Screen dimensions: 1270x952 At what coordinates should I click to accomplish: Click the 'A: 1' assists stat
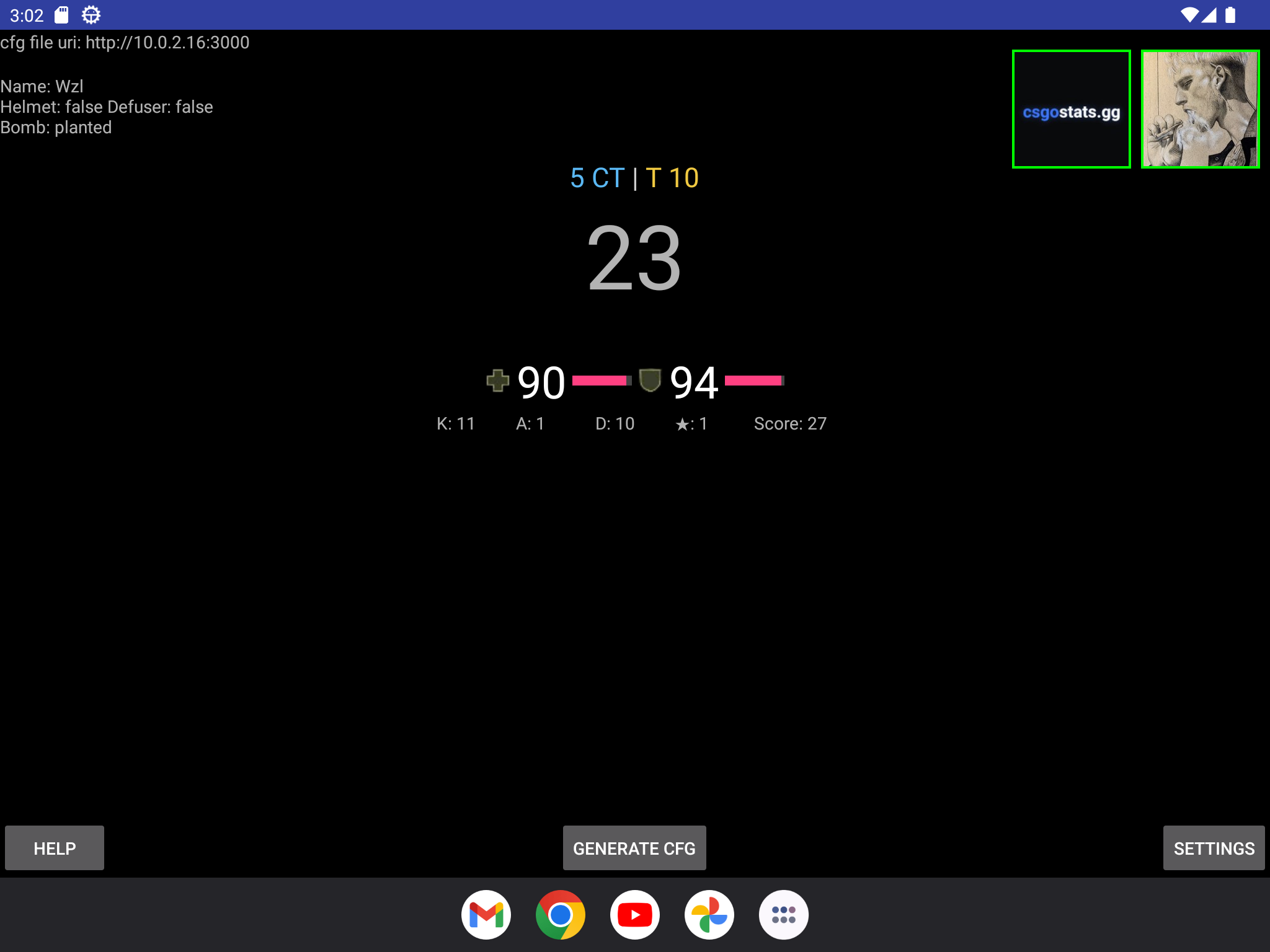point(530,423)
